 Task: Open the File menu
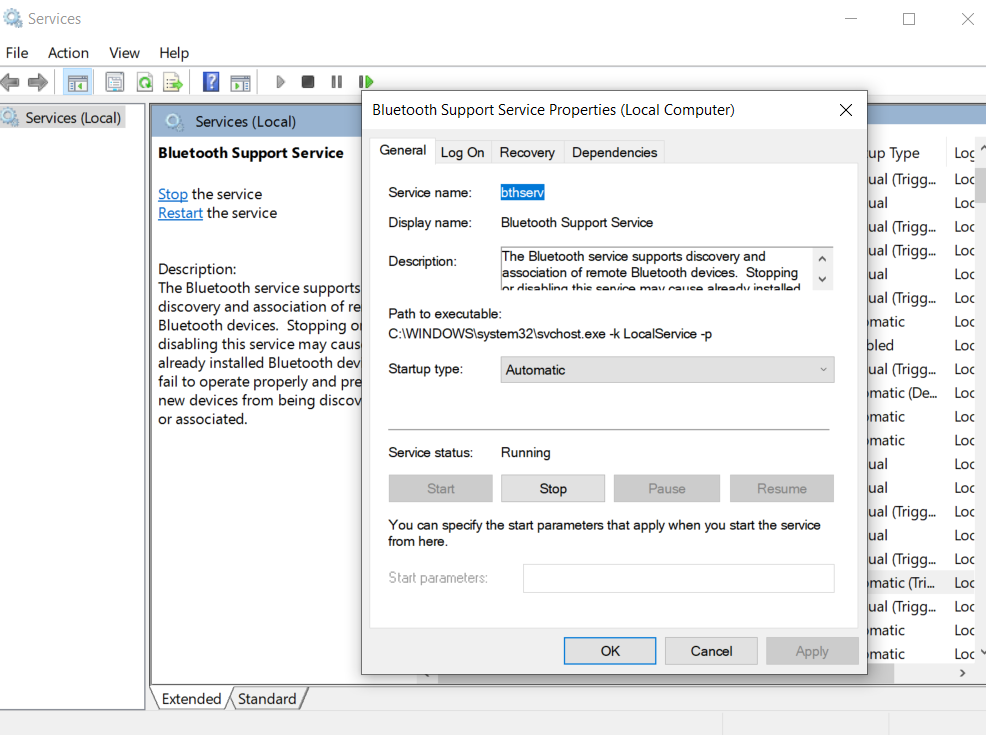[17, 53]
